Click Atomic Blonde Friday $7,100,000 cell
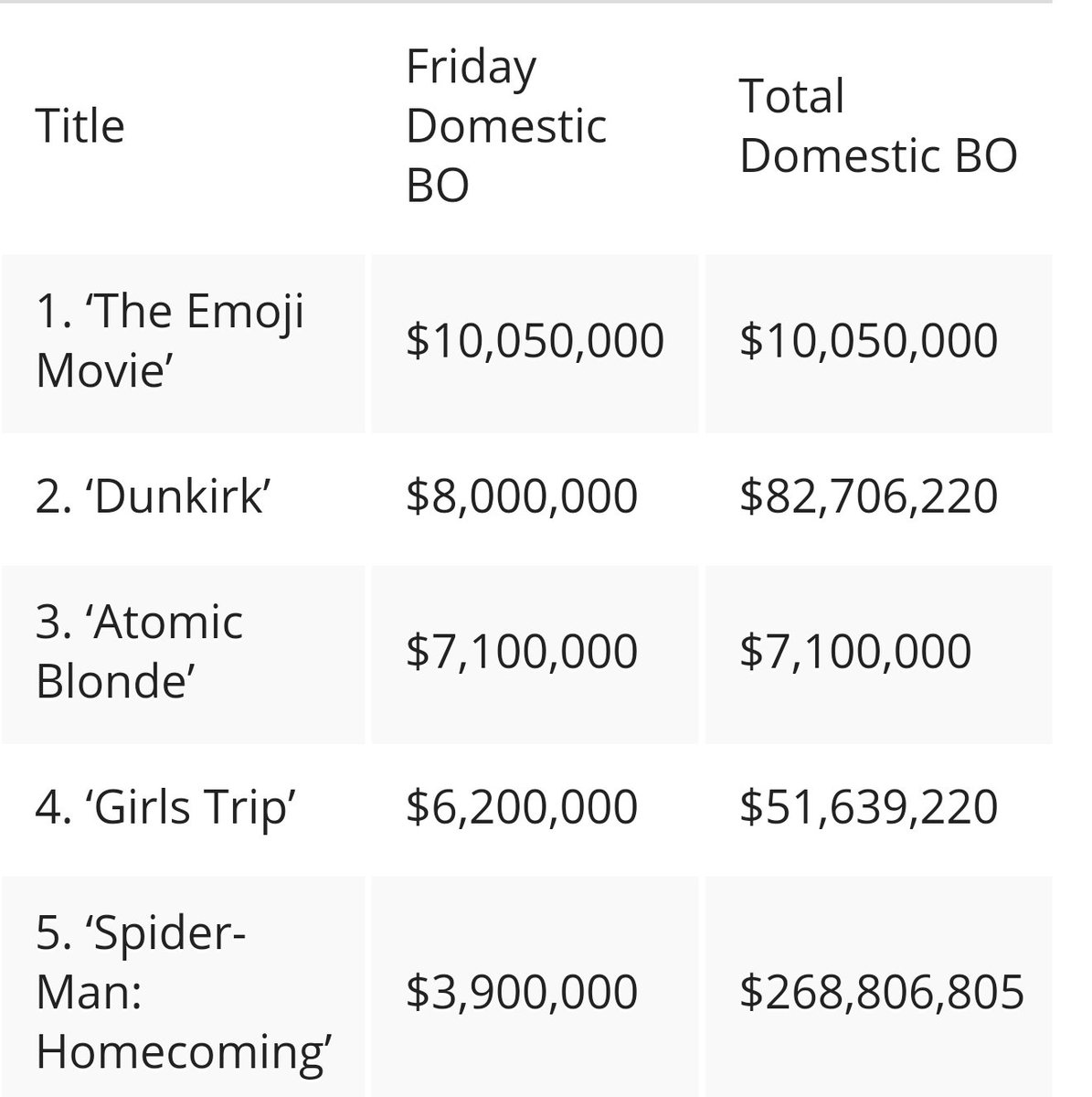Viewport: 1092px width, 1097px height. (x=522, y=652)
